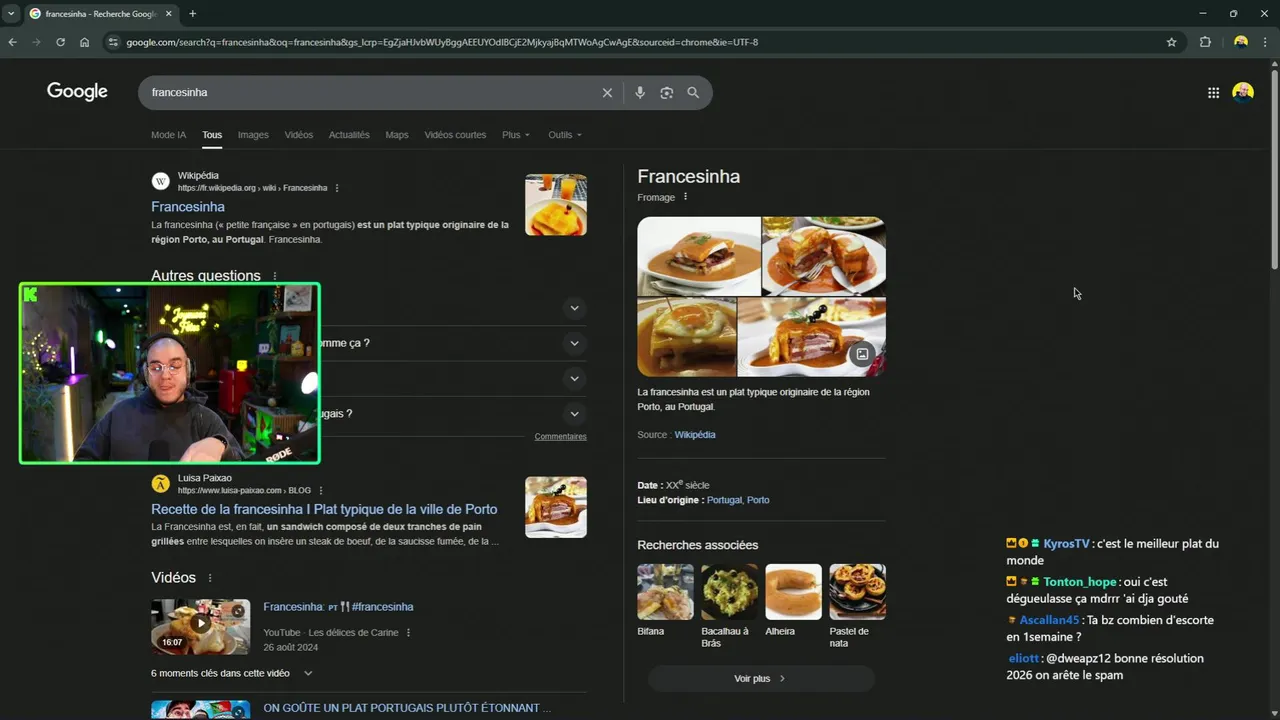Open options next to Autres questions

[x=275, y=276]
